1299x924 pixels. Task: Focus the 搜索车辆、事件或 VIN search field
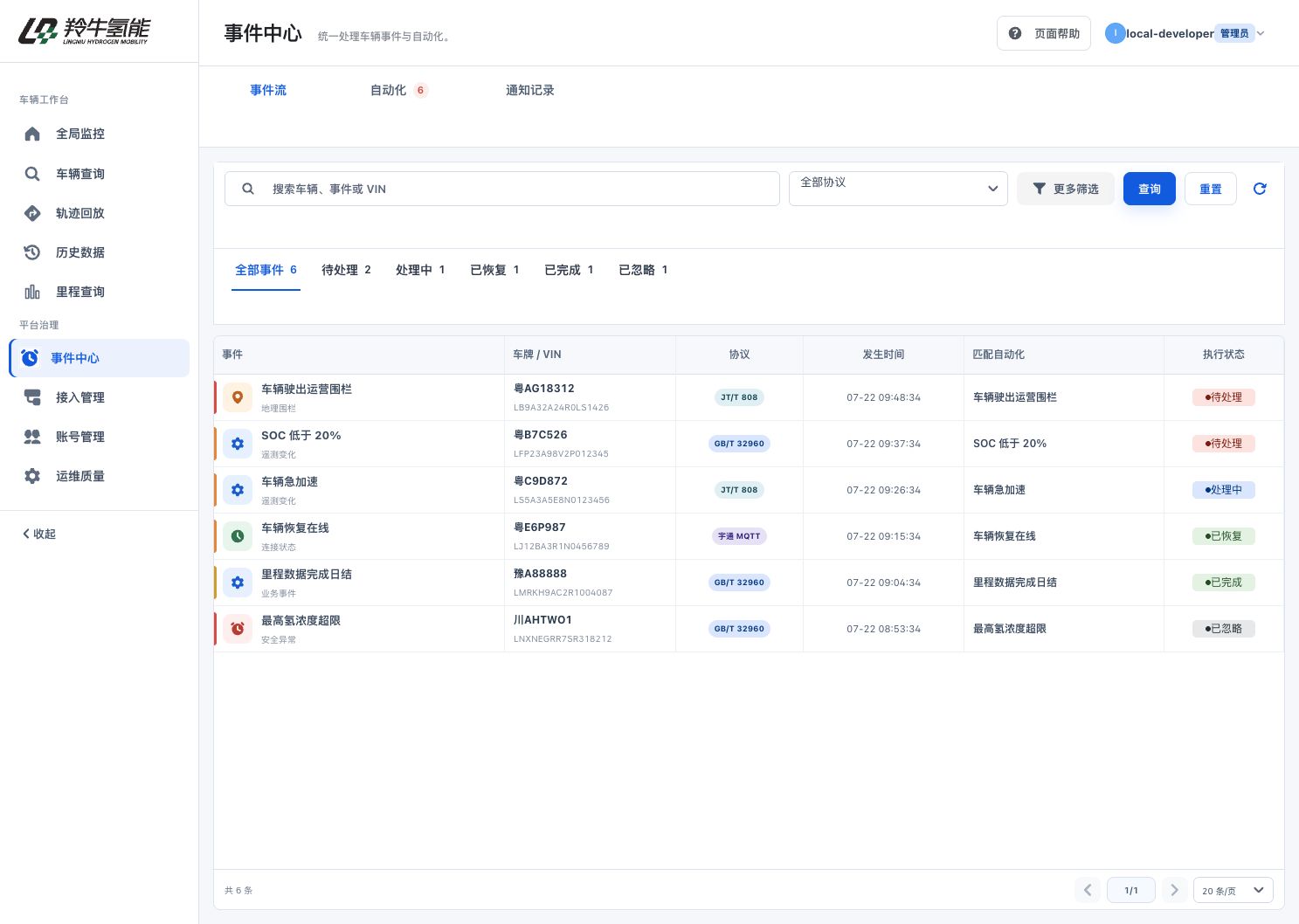coord(502,189)
